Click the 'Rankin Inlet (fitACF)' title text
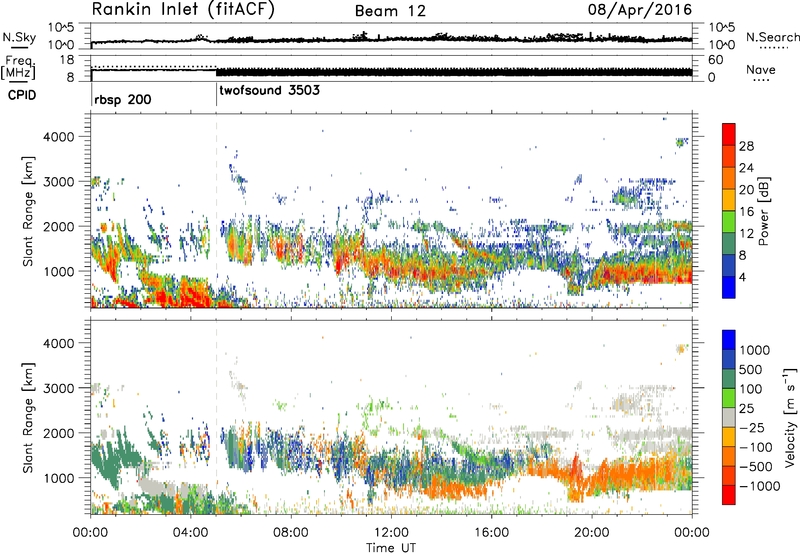This screenshot has width=800, height=554. point(183,10)
